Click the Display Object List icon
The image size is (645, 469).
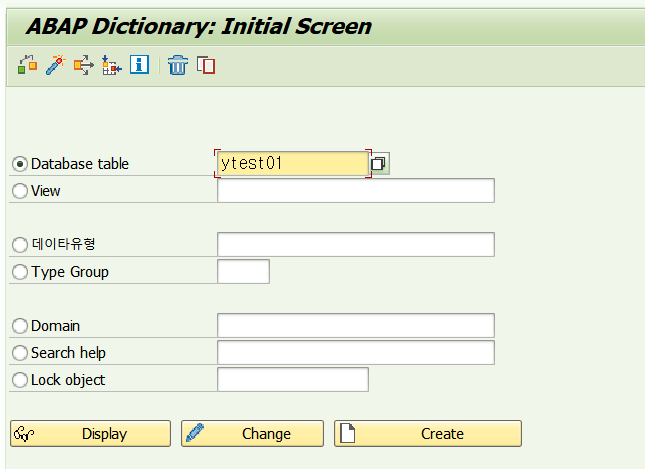(111, 65)
